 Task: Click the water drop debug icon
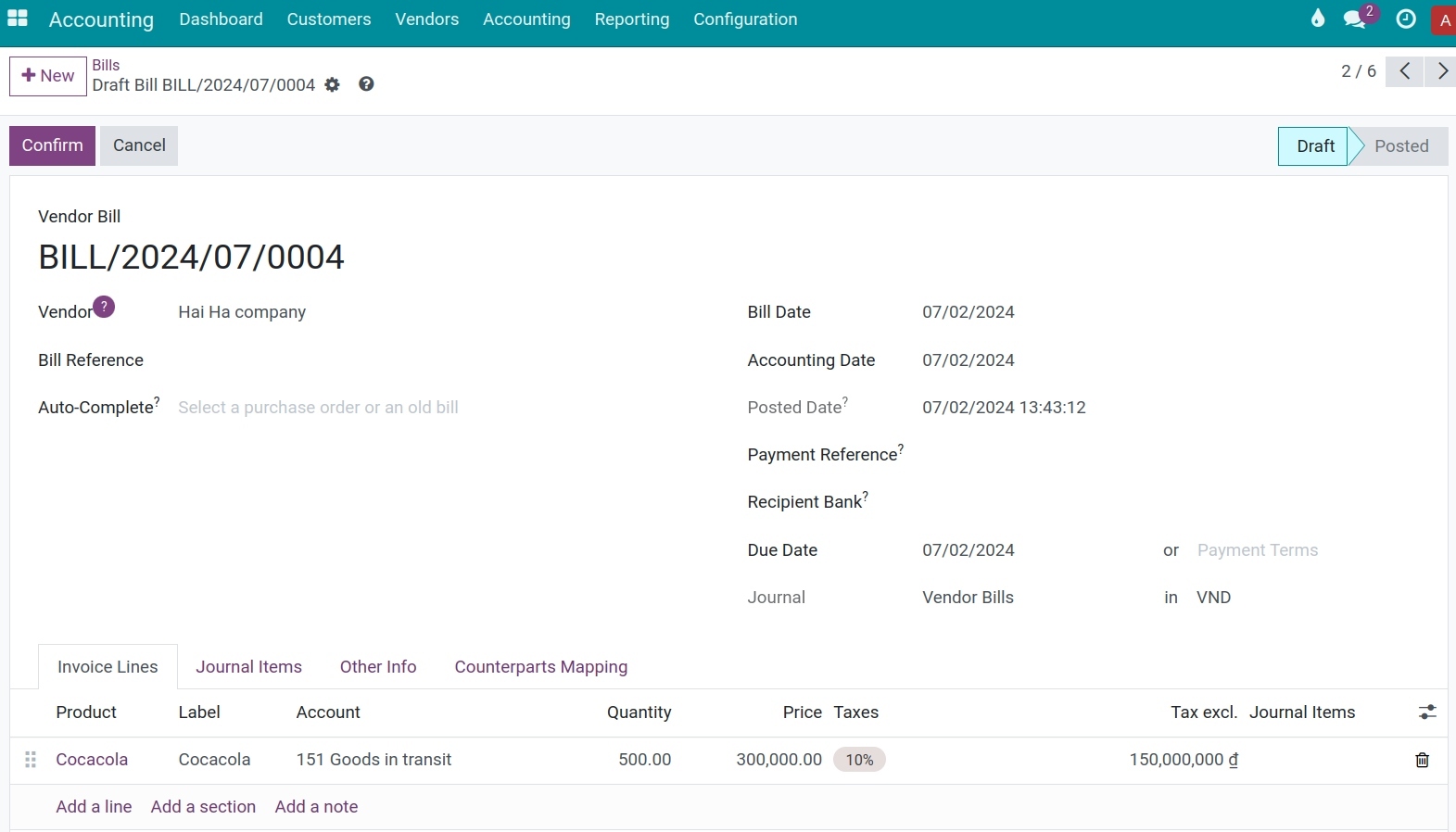tap(1317, 19)
